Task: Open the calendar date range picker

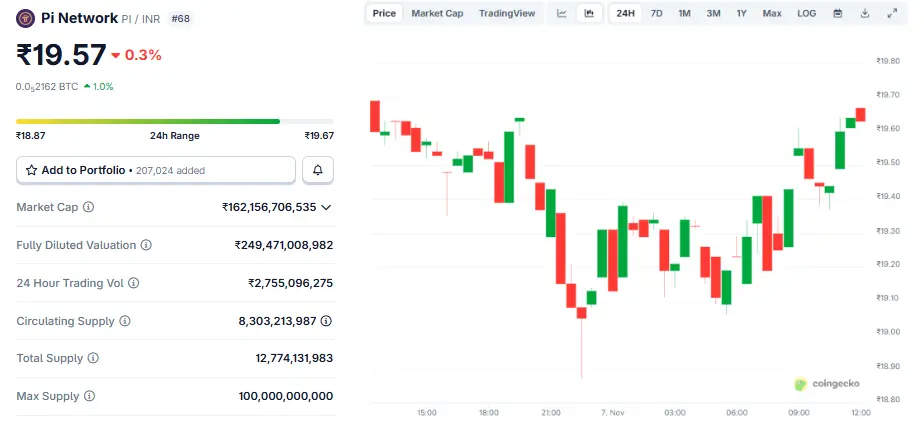Action: (x=837, y=14)
